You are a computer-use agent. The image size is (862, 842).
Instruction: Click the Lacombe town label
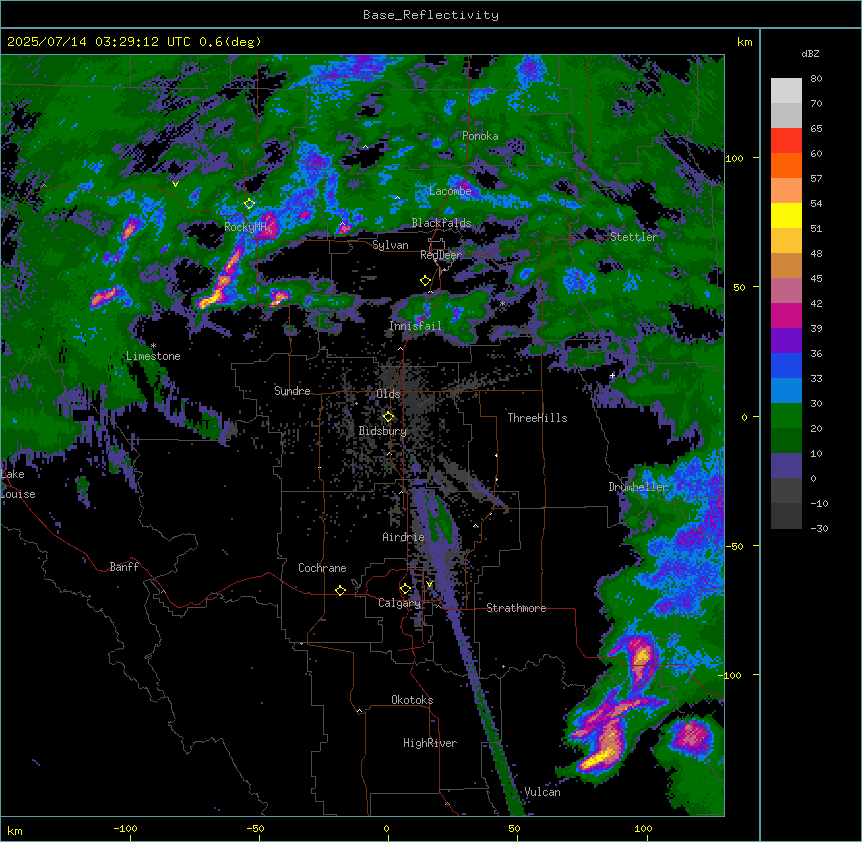click(450, 191)
